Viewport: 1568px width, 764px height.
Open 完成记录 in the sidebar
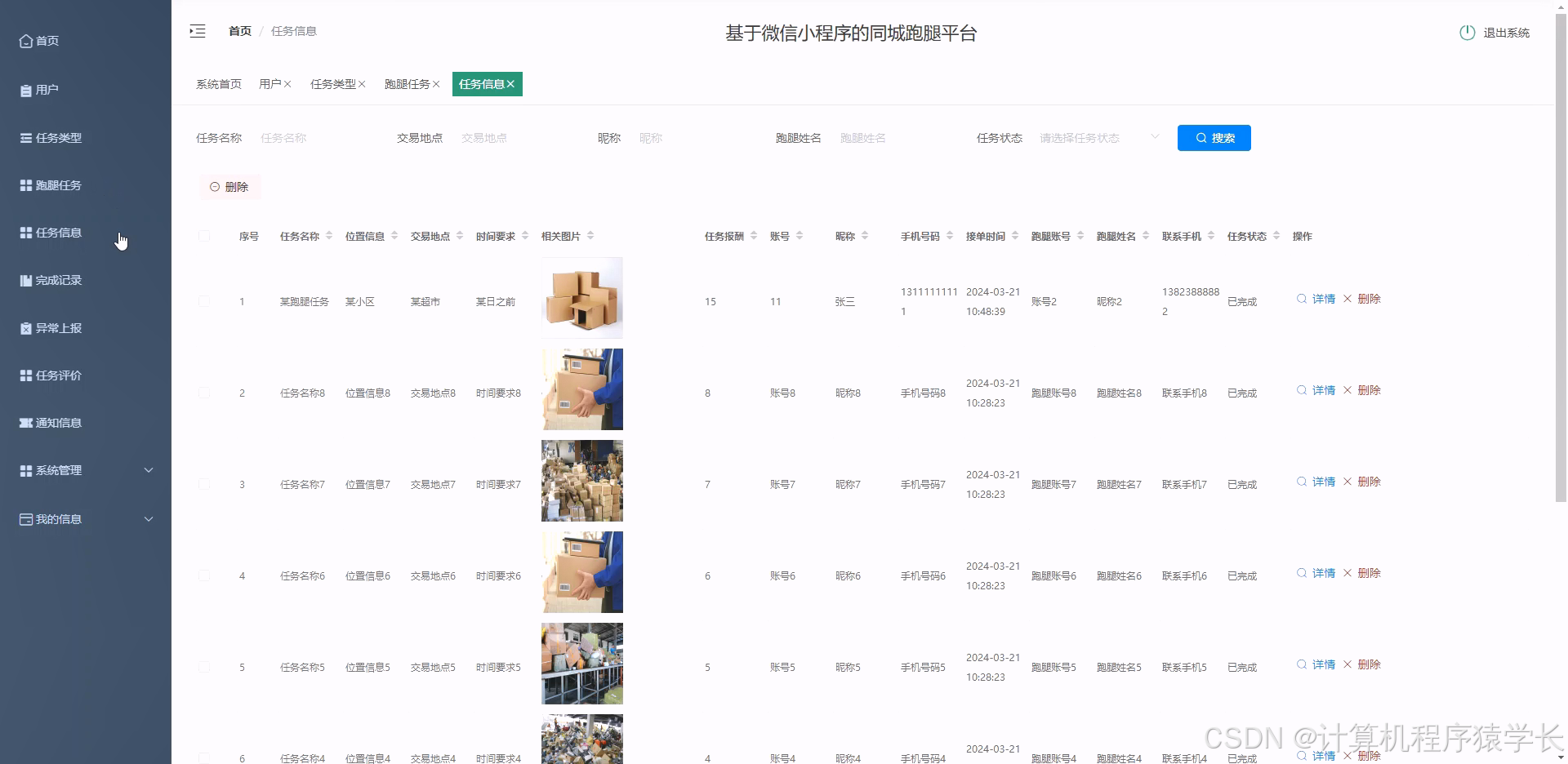(x=57, y=280)
